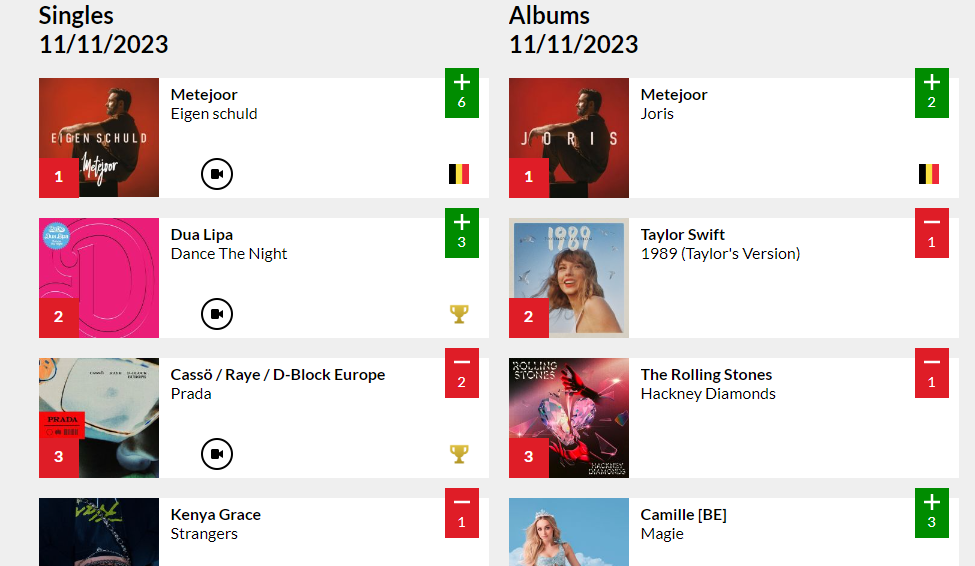Open the 1989 Taylor's Version album cover
Viewport: 975px width, 566px height.
tap(569, 277)
